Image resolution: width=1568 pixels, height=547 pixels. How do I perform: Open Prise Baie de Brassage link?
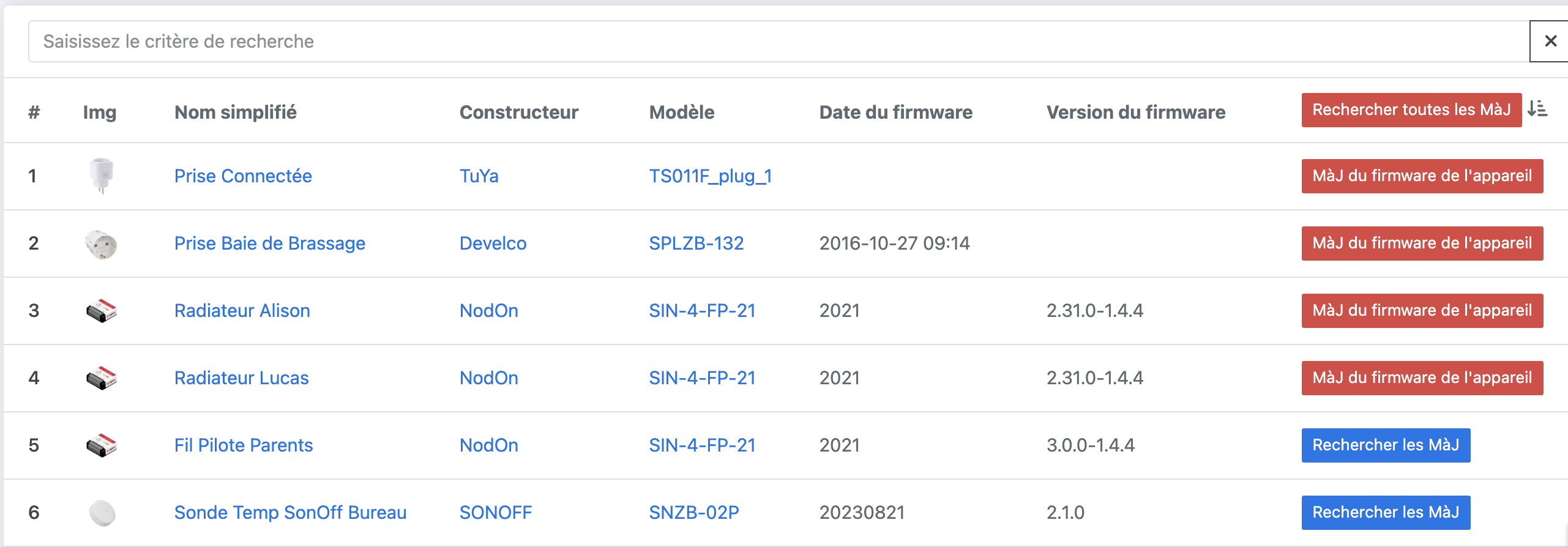[269, 244]
